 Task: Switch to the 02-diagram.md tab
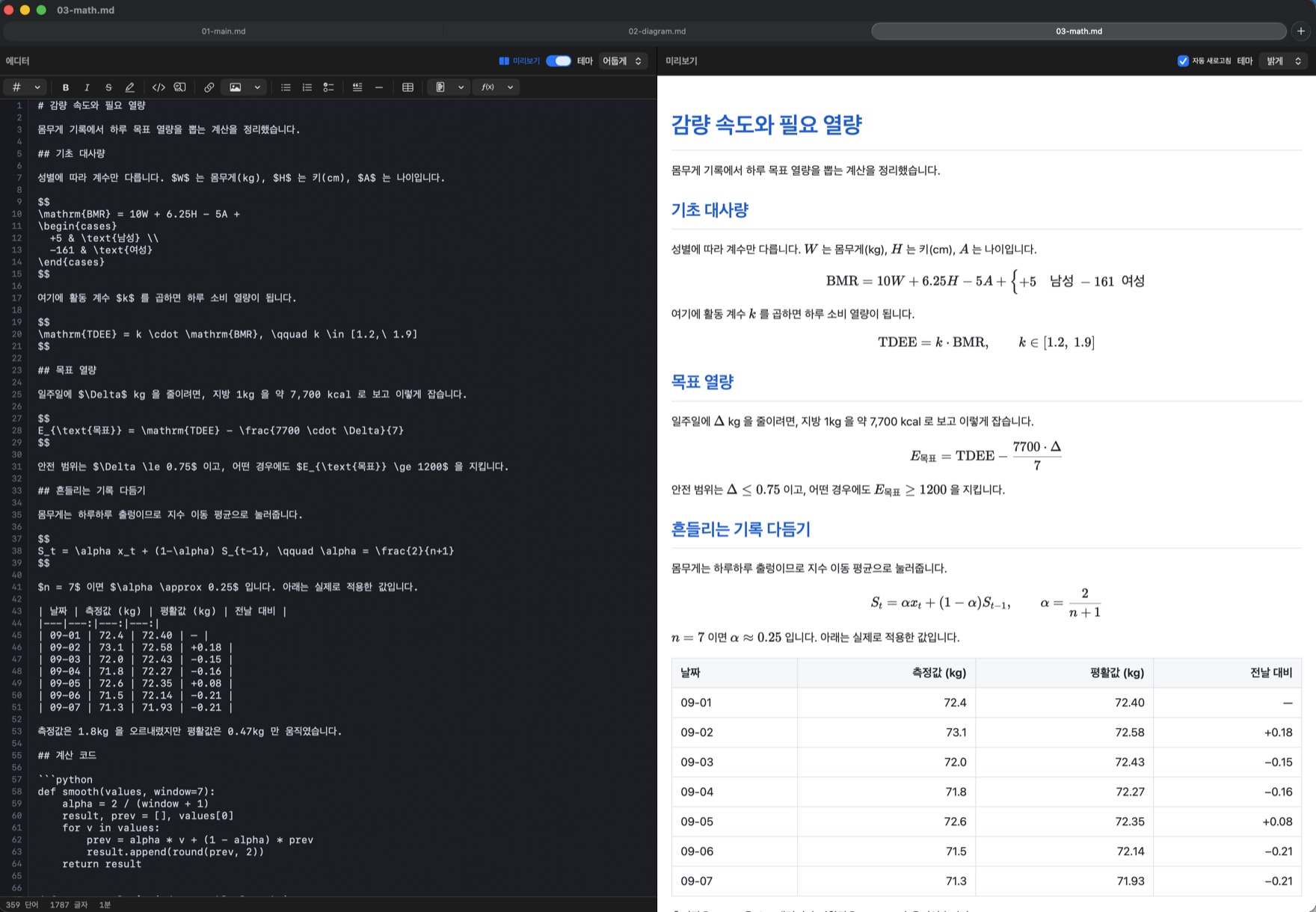click(x=657, y=31)
